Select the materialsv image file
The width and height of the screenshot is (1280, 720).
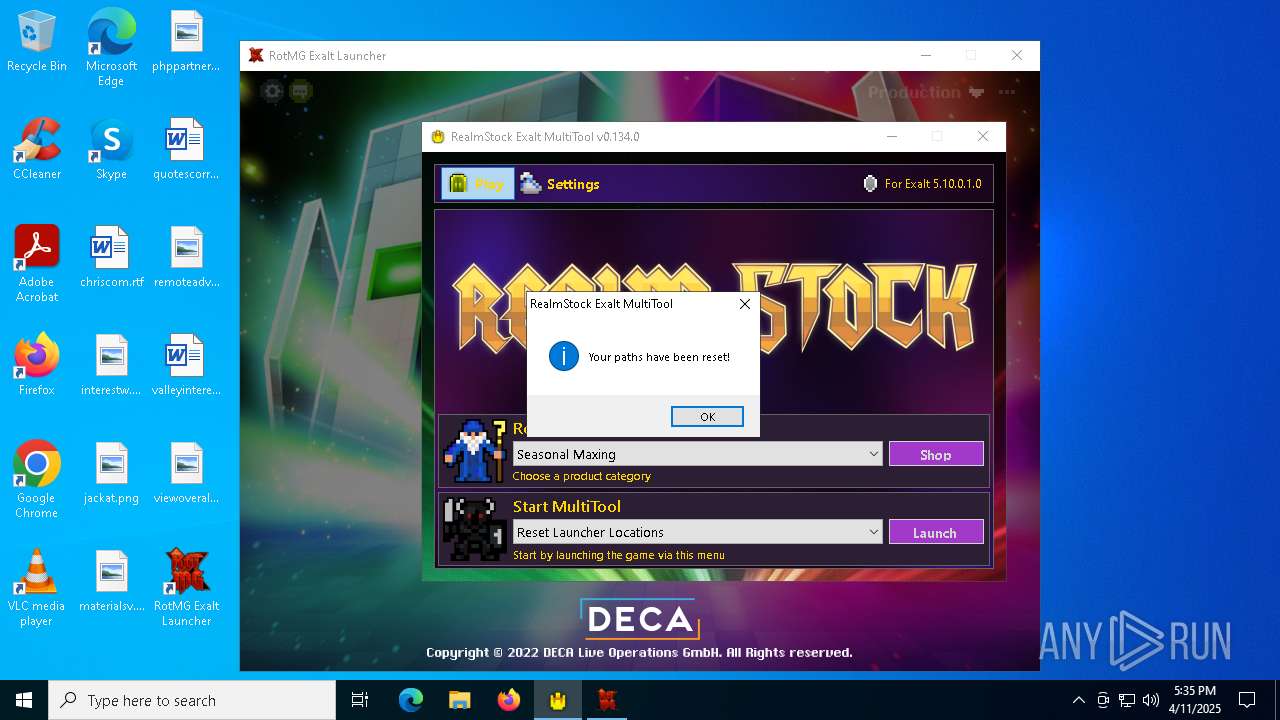pos(111,582)
